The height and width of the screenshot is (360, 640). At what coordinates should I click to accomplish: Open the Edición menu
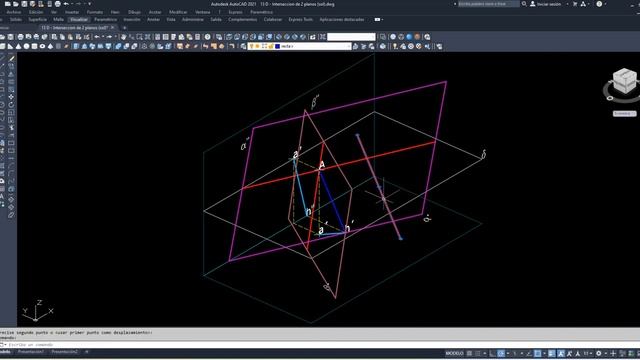click(36, 12)
